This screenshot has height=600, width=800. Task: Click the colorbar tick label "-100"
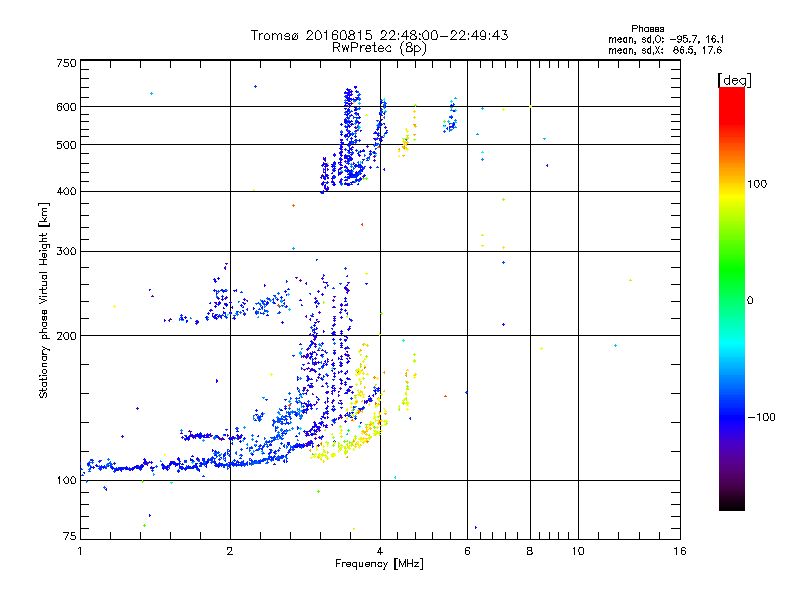(762, 417)
